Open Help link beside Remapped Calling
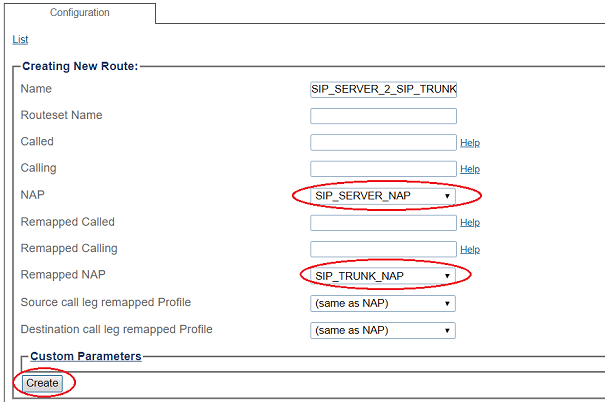Screen dimensions: 605x402 tap(470, 249)
